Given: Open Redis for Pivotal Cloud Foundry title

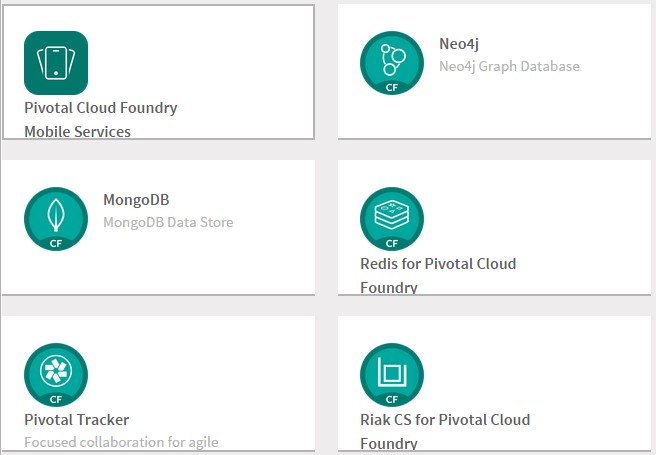Looking at the screenshot, I should (x=438, y=275).
